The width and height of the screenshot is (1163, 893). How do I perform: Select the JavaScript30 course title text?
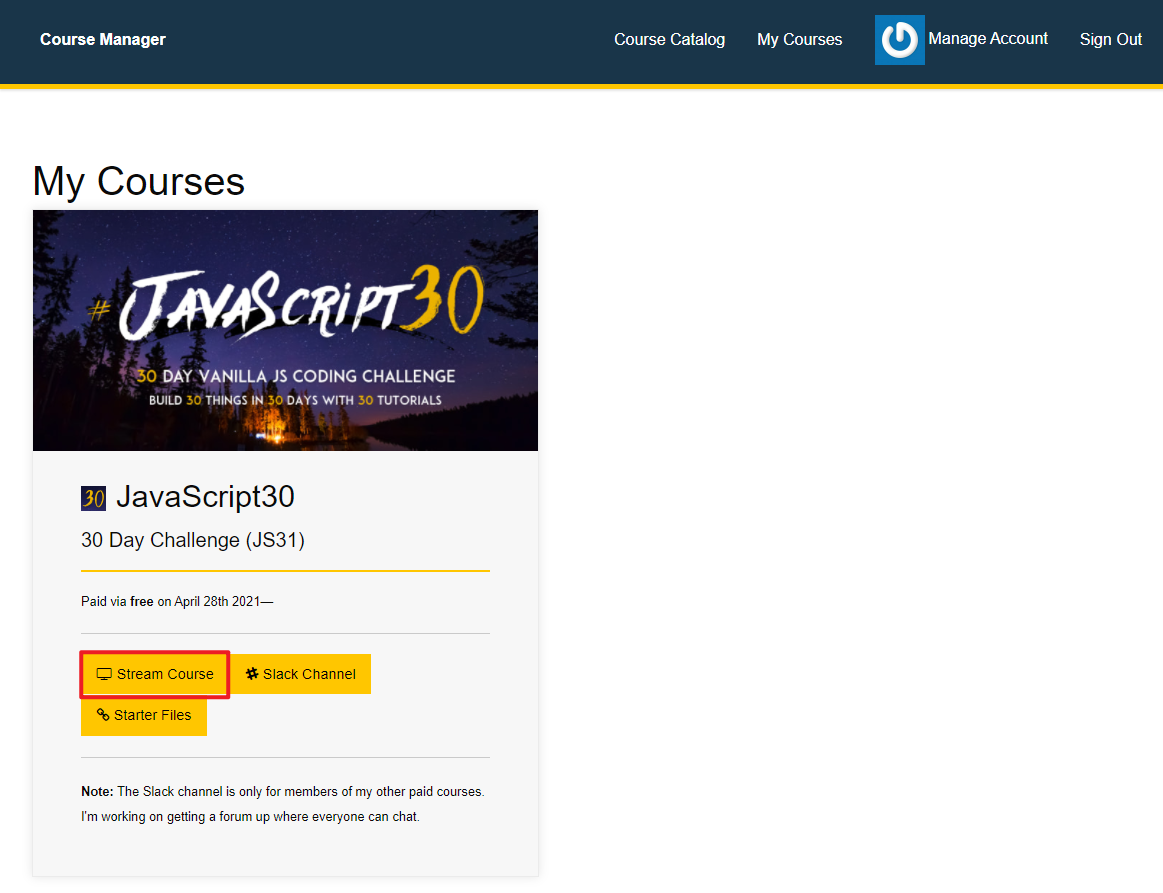[x=205, y=497]
